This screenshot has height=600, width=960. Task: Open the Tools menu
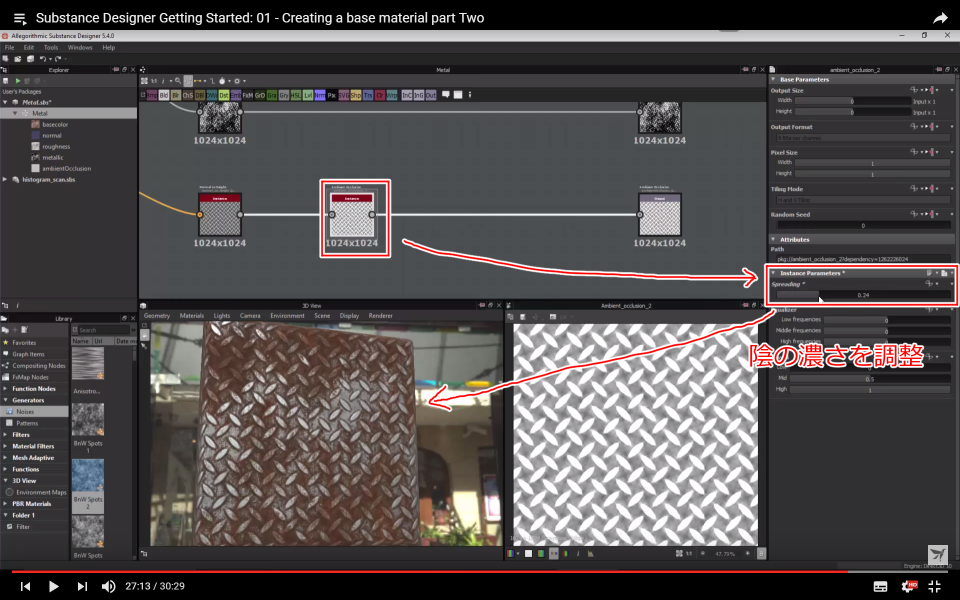(x=51, y=47)
